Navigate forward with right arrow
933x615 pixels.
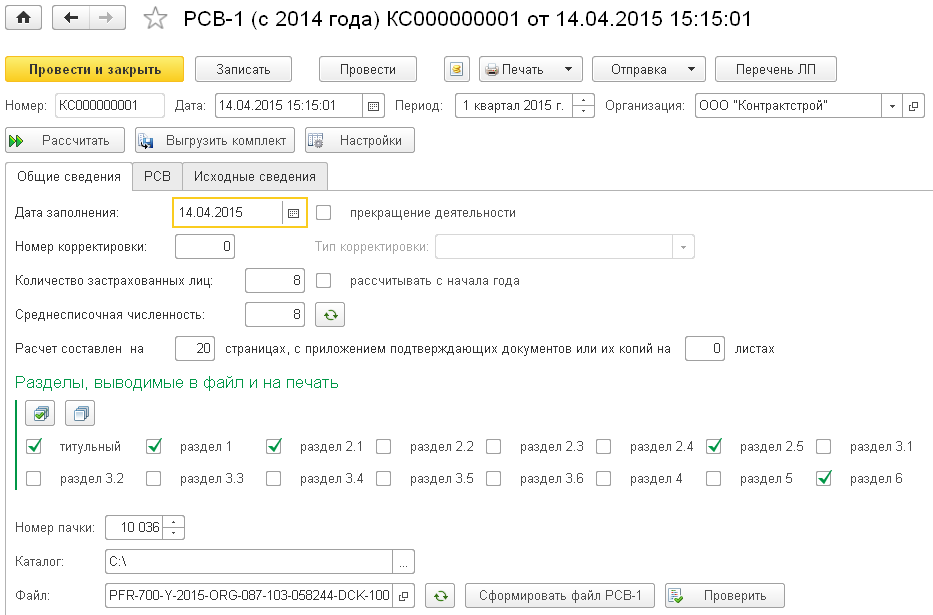[107, 18]
